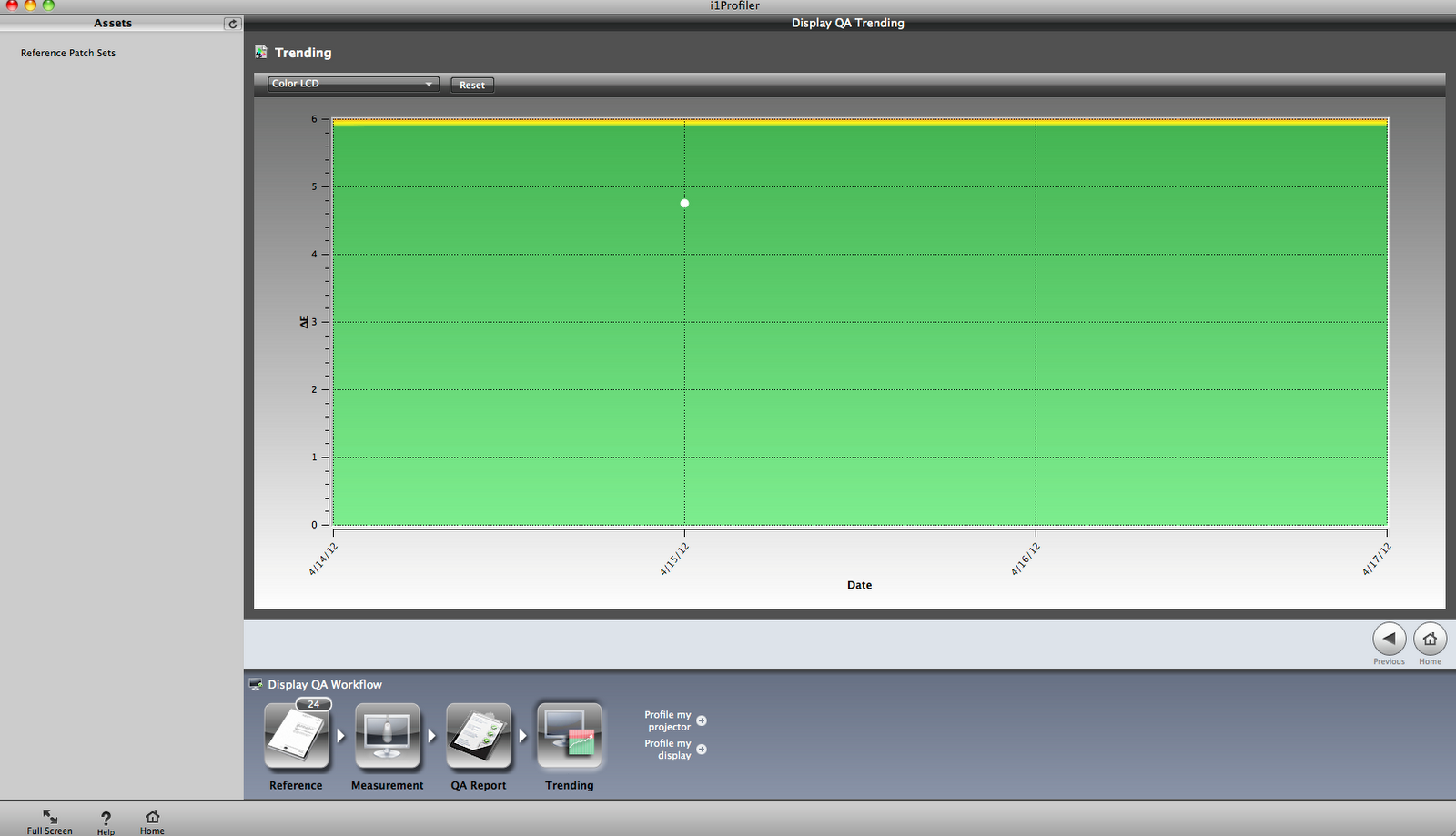This screenshot has width=1456, height=836.
Task: Close the i1Profiler window
Action: tap(12, 5)
